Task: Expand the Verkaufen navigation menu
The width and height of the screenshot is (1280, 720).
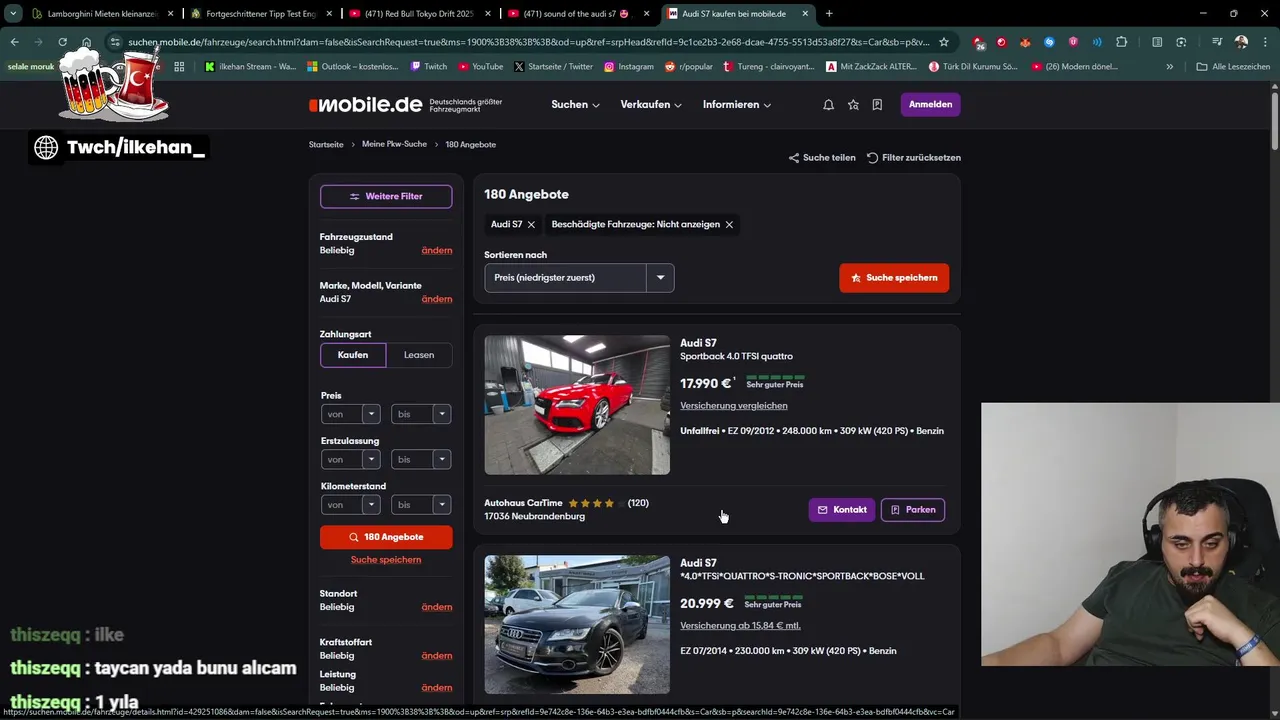Action: pos(651,105)
